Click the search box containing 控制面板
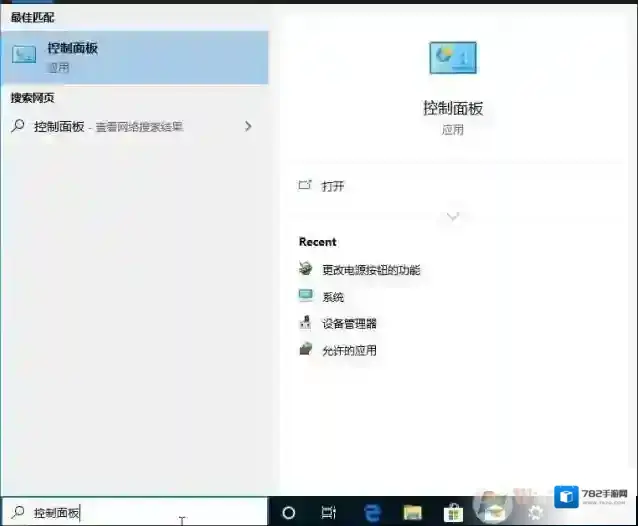Screen dimensions: 638x526 coord(135,513)
